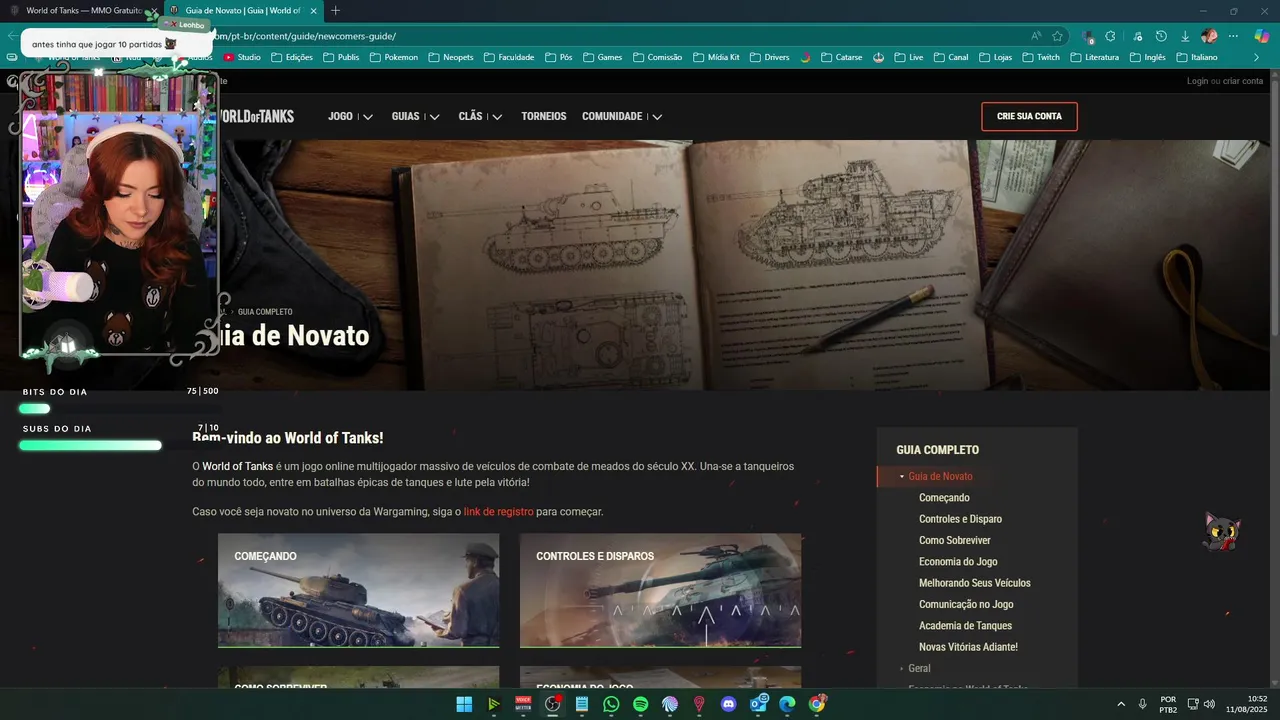Open Academia de Tanques sidebar link
Image resolution: width=1280 pixels, height=720 pixels.
click(x=965, y=626)
